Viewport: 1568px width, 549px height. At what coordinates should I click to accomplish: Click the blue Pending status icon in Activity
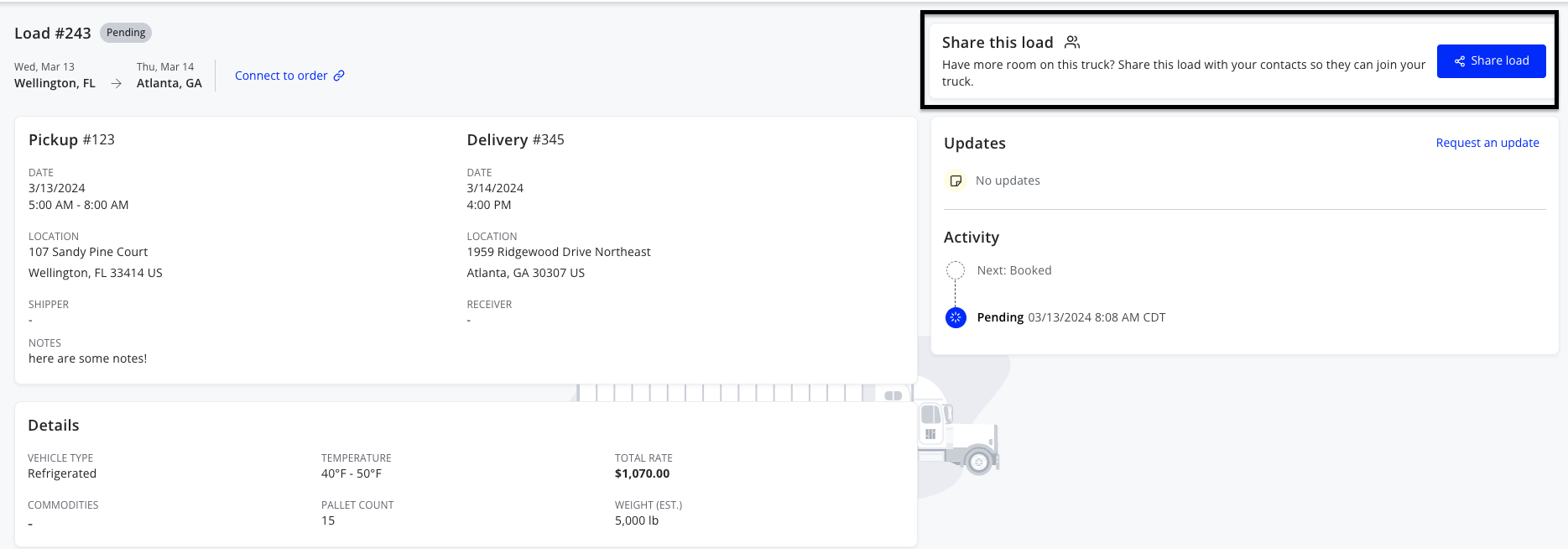[956, 317]
